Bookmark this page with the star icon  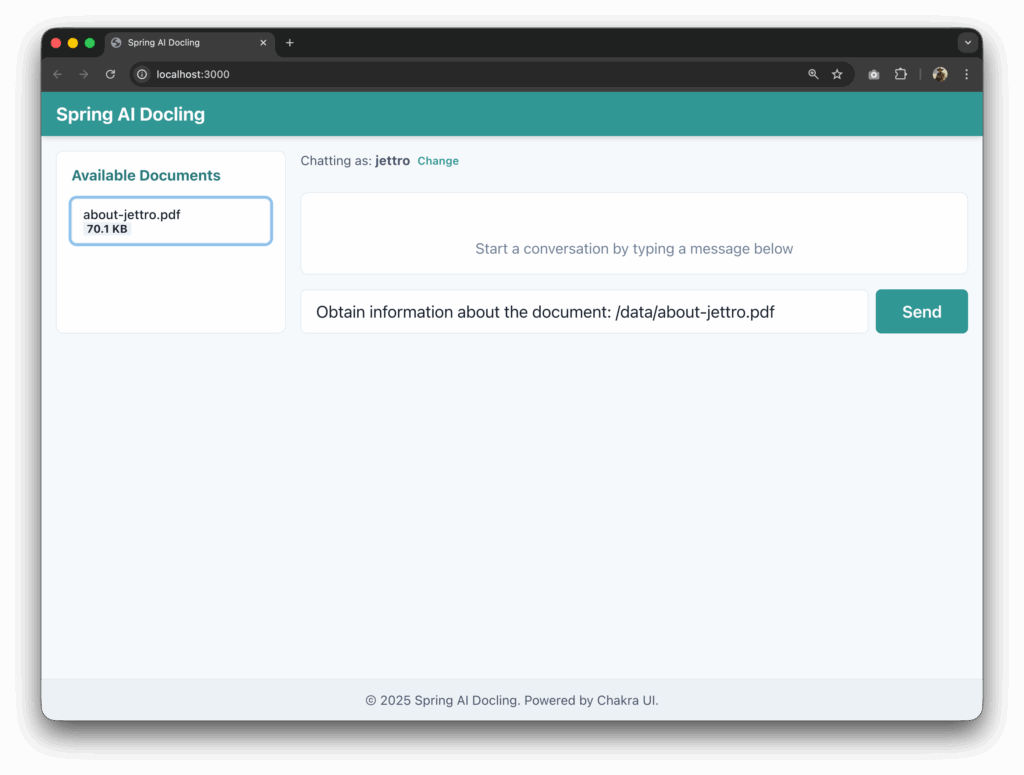tap(837, 74)
